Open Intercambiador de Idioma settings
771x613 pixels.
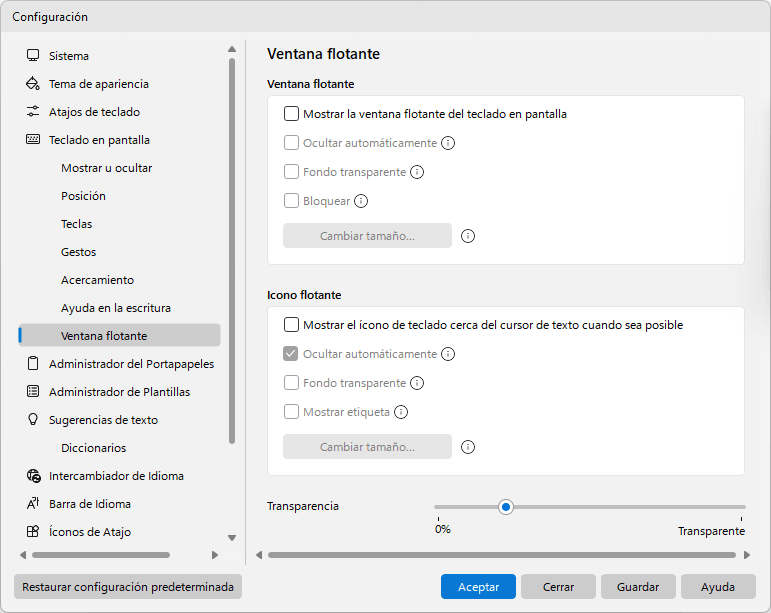(x=119, y=475)
